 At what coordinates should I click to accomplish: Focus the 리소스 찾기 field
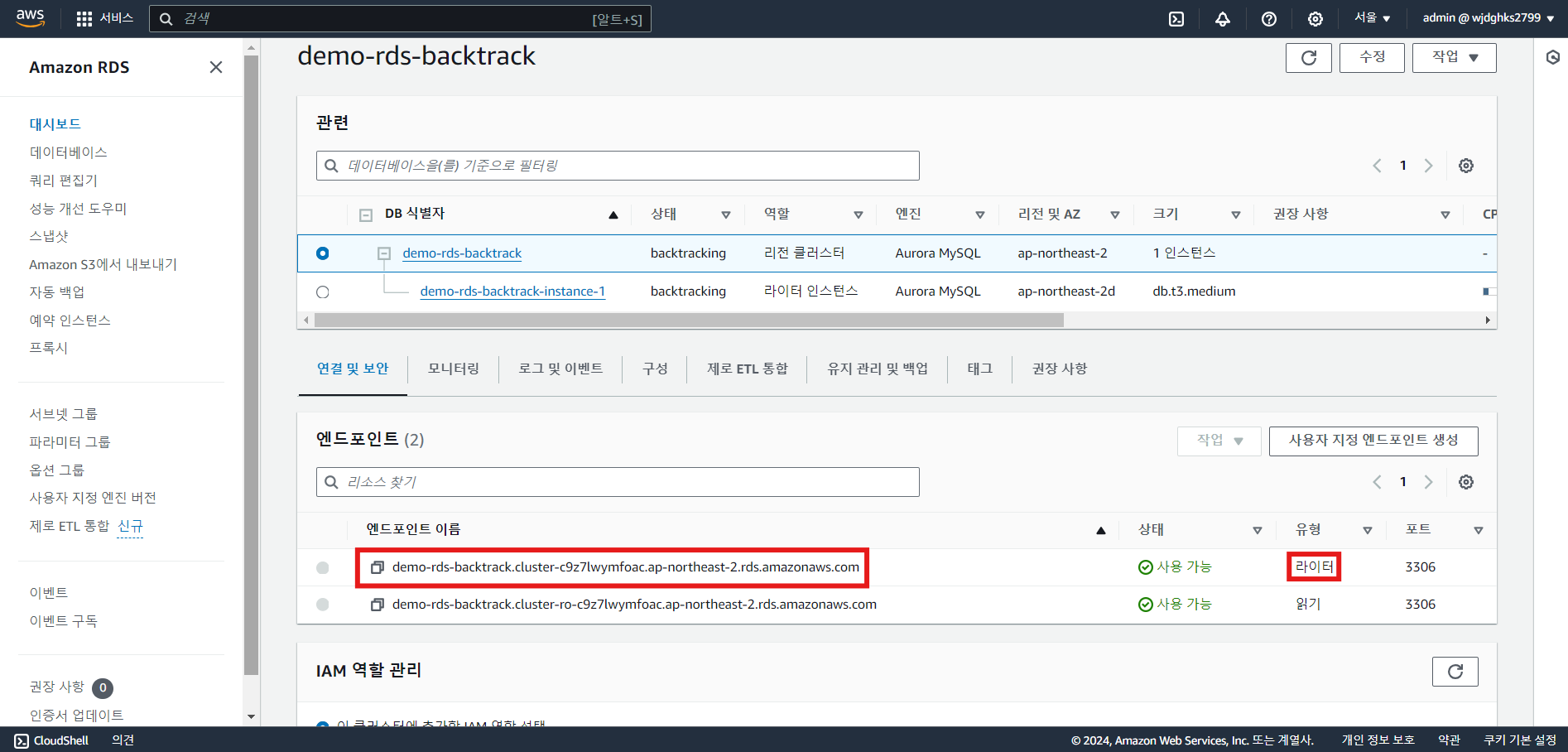(x=618, y=482)
